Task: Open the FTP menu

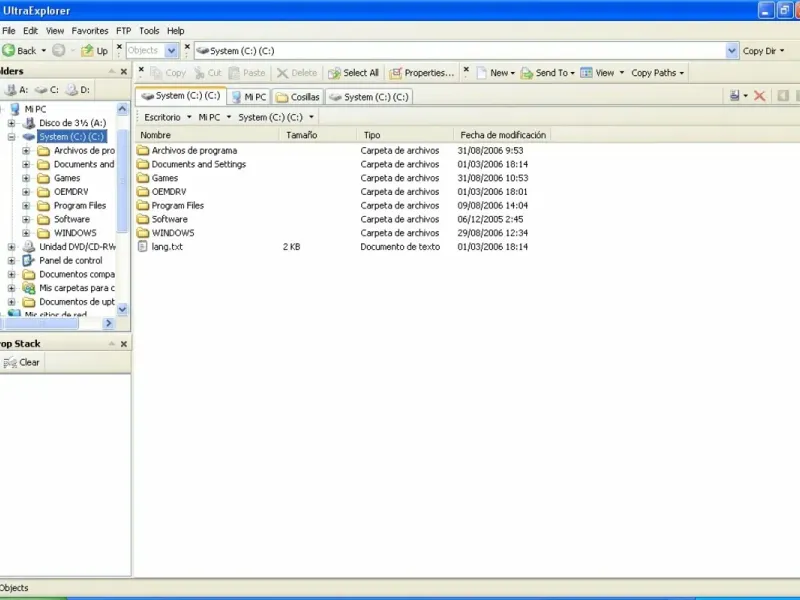Action: tap(123, 31)
